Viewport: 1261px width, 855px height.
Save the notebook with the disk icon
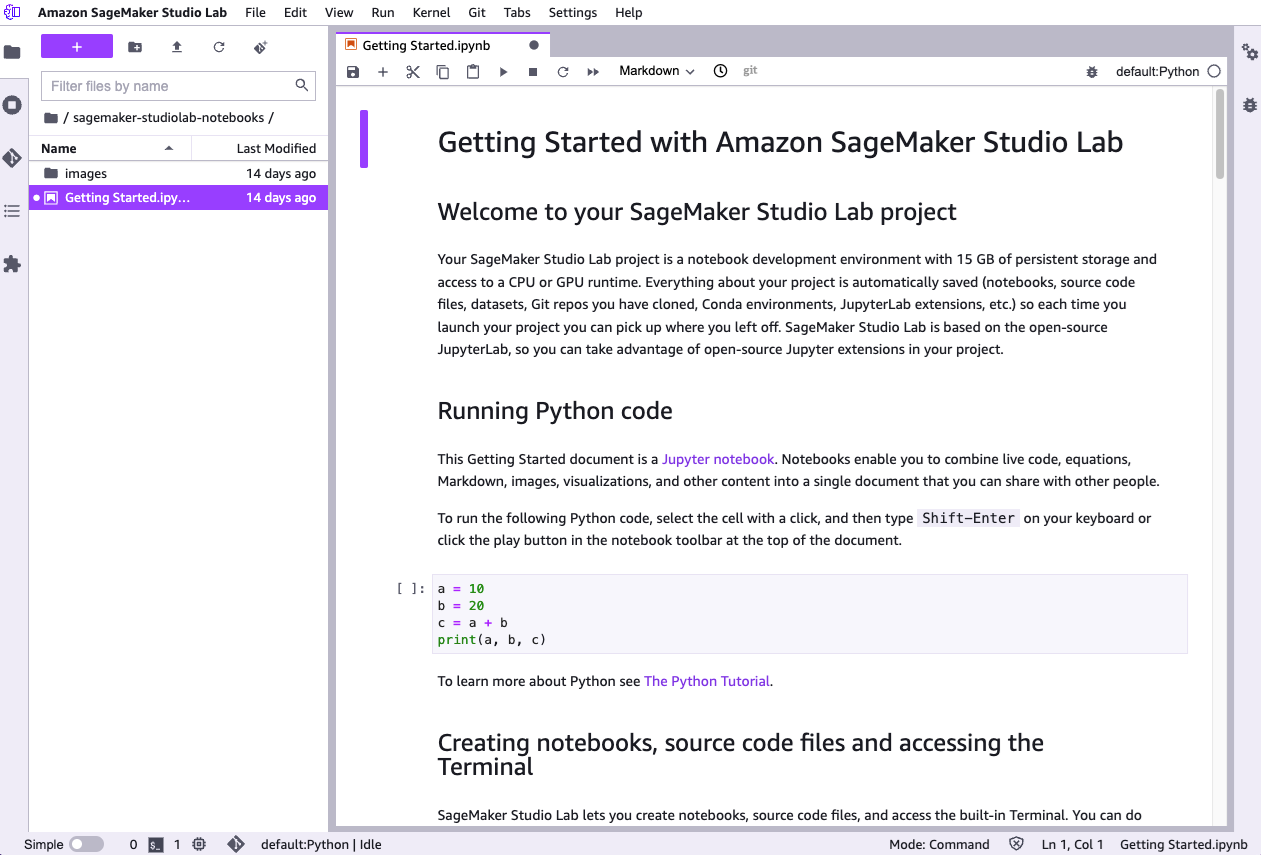[352, 72]
